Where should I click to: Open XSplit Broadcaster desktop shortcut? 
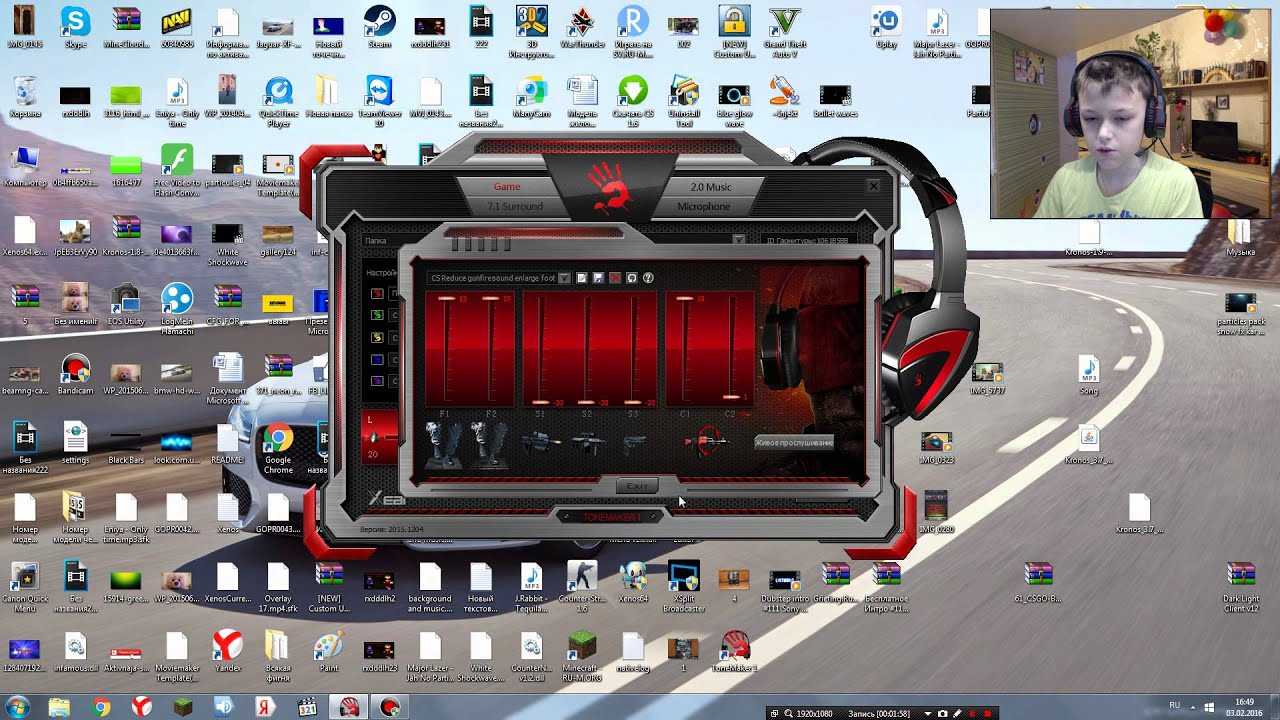pos(684,585)
